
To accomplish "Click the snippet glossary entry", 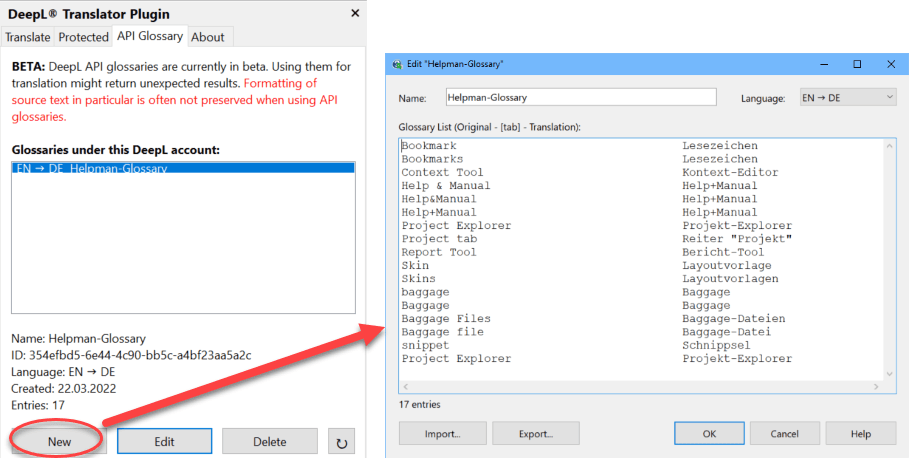I will click(426, 346).
